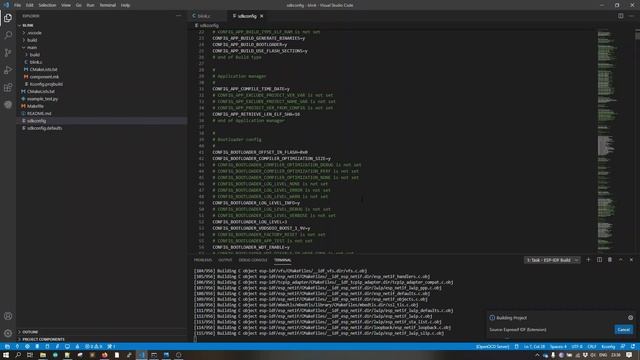The width and height of the screenshot is (640, 360).
Task: Expand the top-level build folder
Action: click(102, 40)
